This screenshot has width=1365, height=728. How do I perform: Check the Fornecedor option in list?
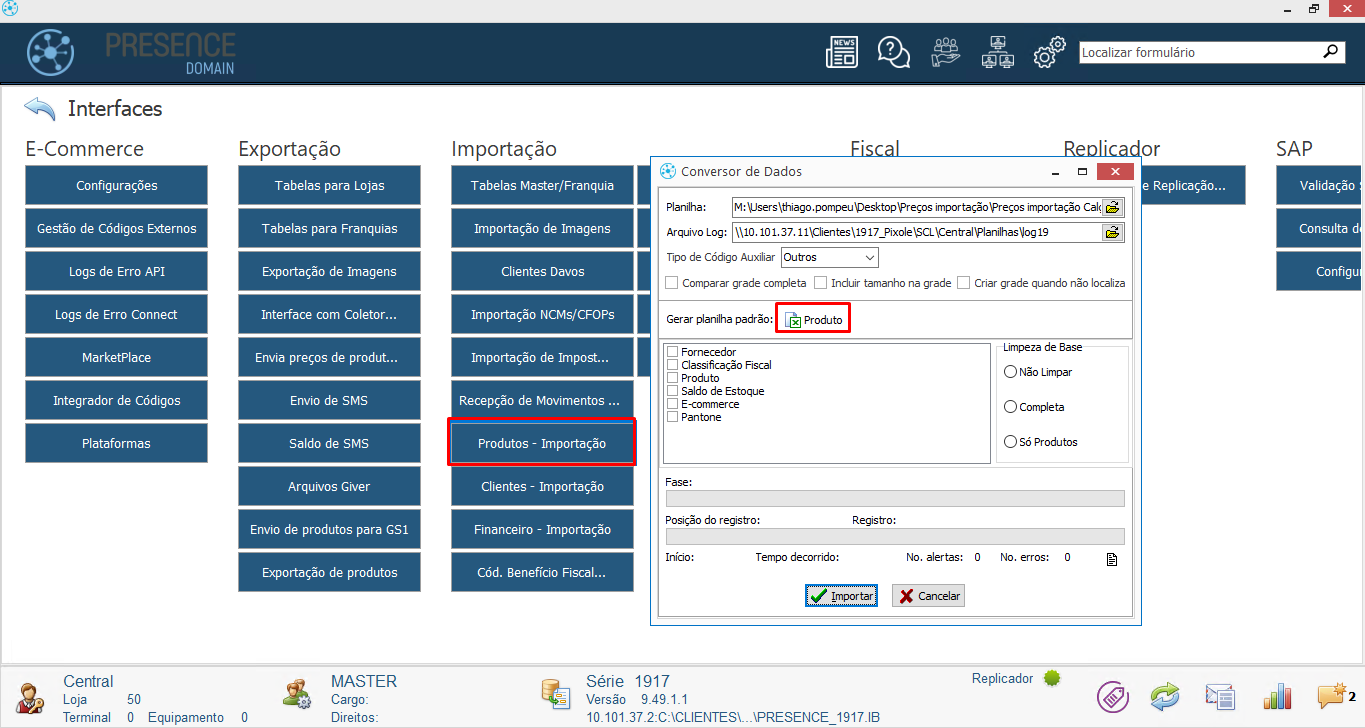(x=673, y=352)
